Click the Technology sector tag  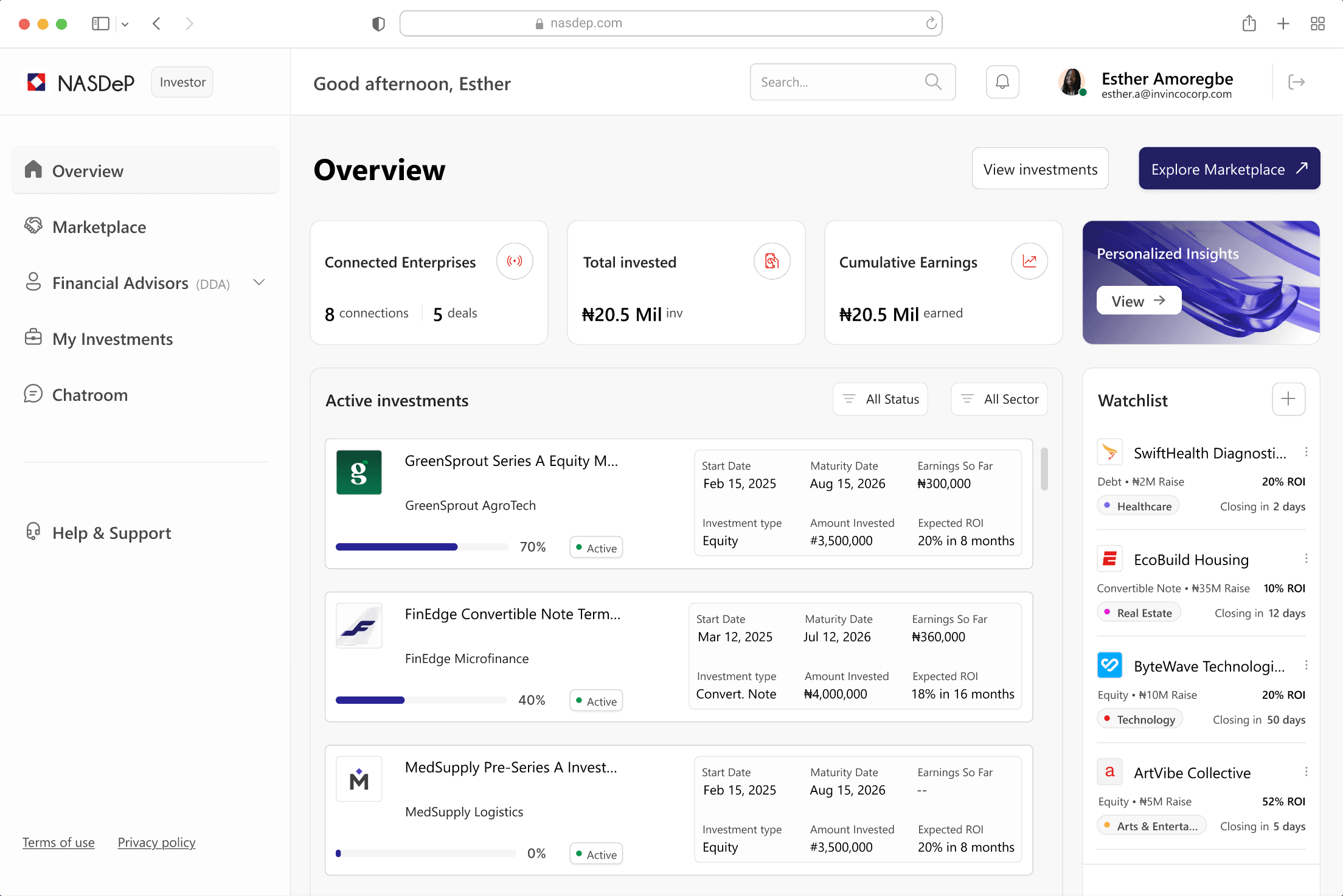[1140, 718]
